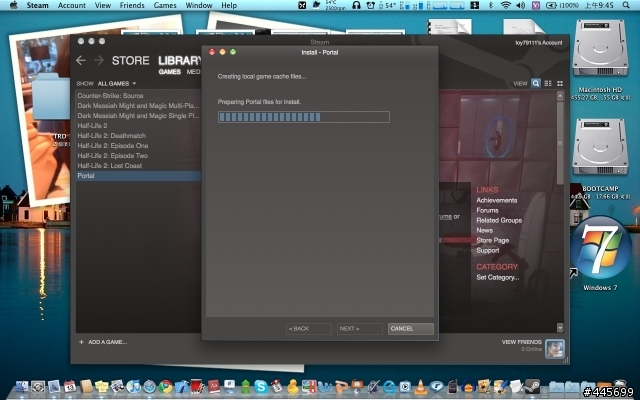Open the Support link
Screen dimensions: 640x400
pos(488,250)
